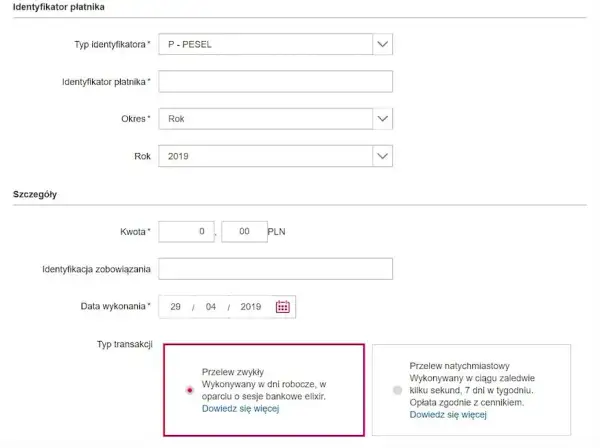Click the Kwota decimal cents field

(244, 231)
